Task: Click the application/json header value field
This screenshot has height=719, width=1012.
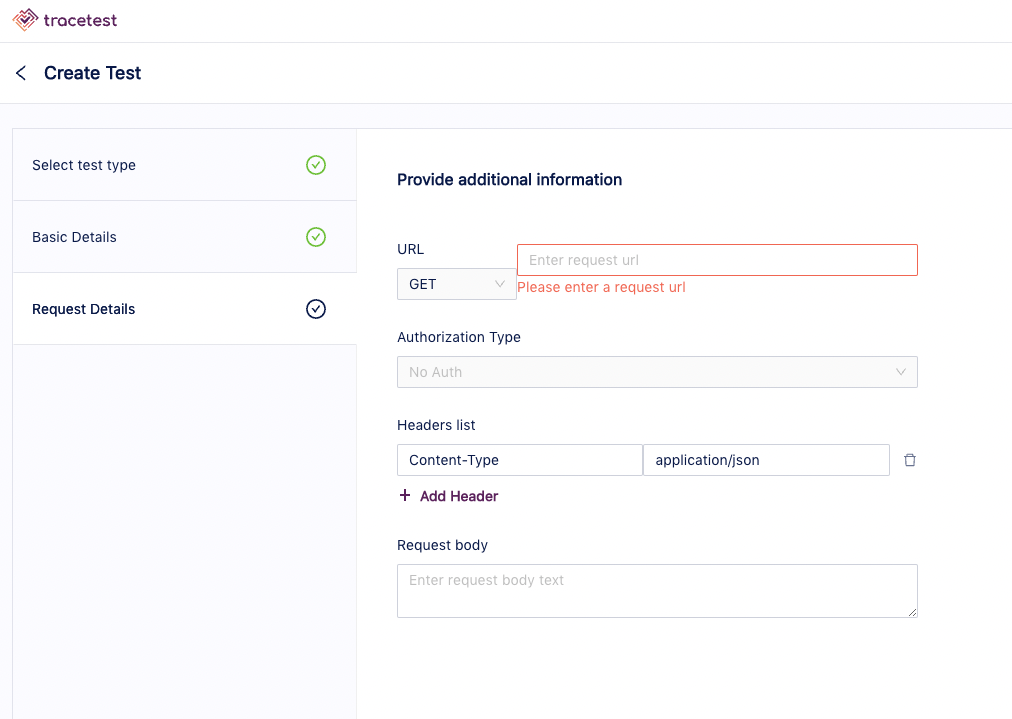Action: [766, 460]
